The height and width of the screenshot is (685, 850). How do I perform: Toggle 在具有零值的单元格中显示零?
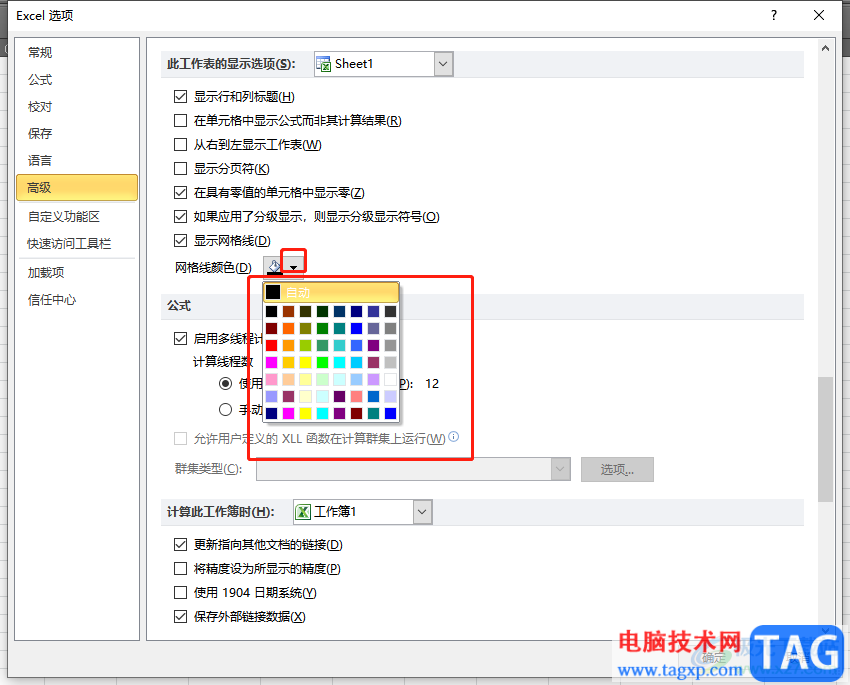[x=181, y=192]
